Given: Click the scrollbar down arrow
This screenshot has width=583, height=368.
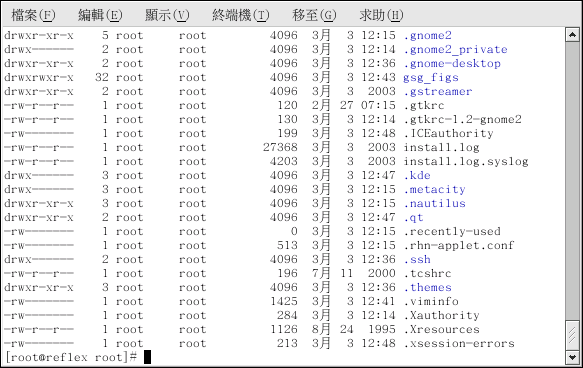Looking at the screenshot, I should tap(572, 357).
